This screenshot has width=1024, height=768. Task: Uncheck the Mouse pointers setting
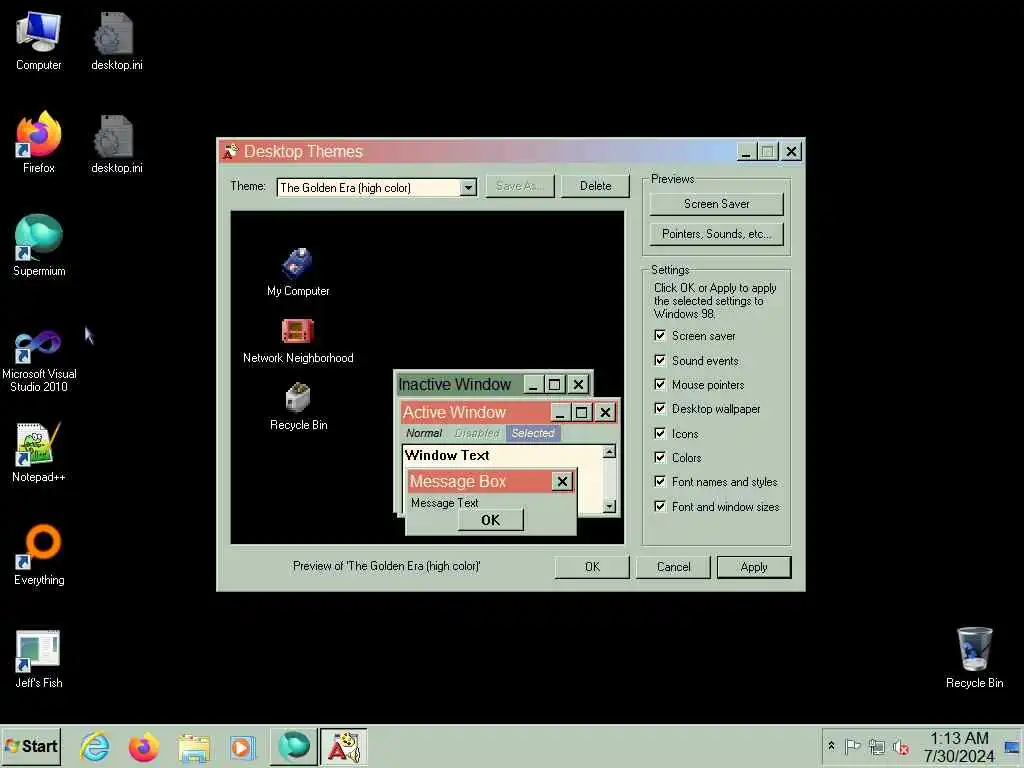[660, 385]
